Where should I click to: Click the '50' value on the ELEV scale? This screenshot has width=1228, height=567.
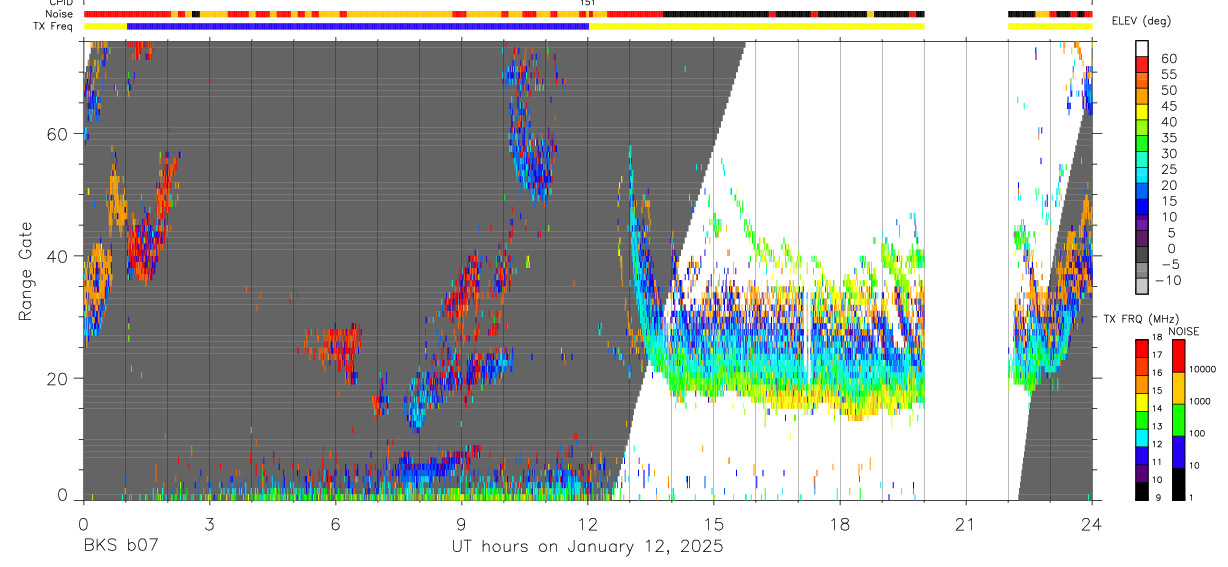pos(1169,90)
